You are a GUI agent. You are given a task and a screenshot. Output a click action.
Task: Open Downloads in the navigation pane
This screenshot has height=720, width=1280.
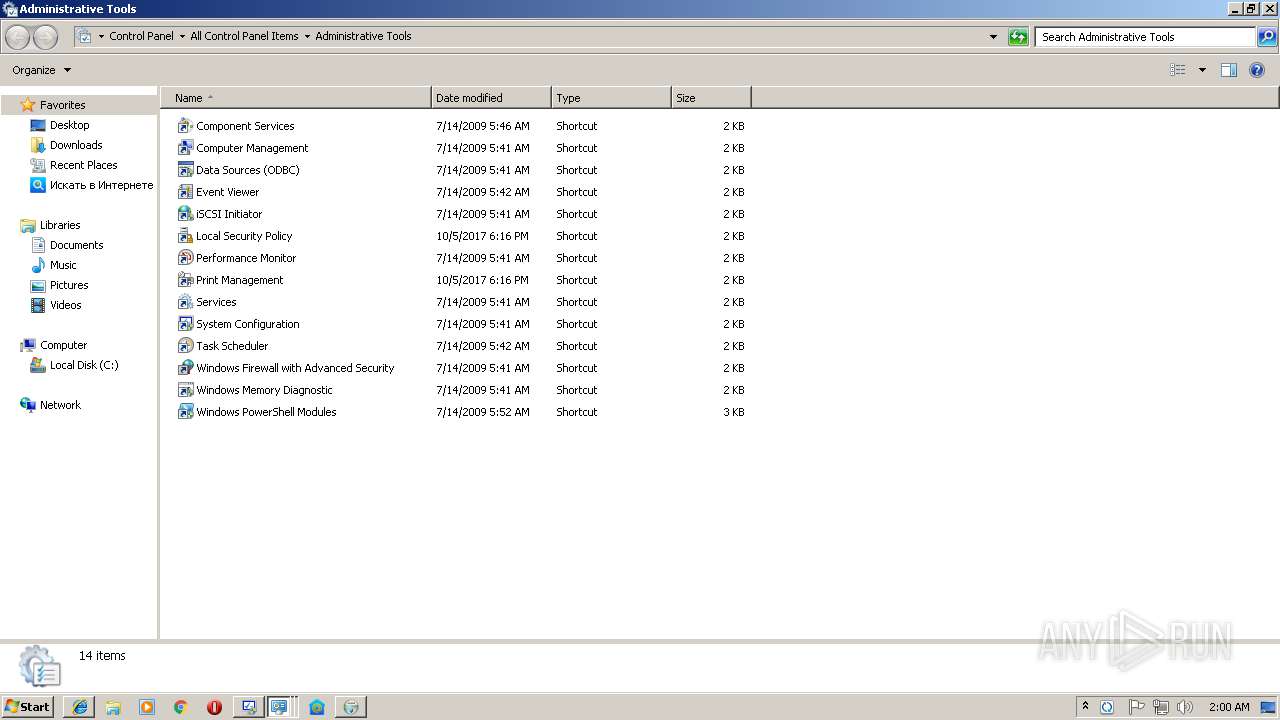pos(76,145)
